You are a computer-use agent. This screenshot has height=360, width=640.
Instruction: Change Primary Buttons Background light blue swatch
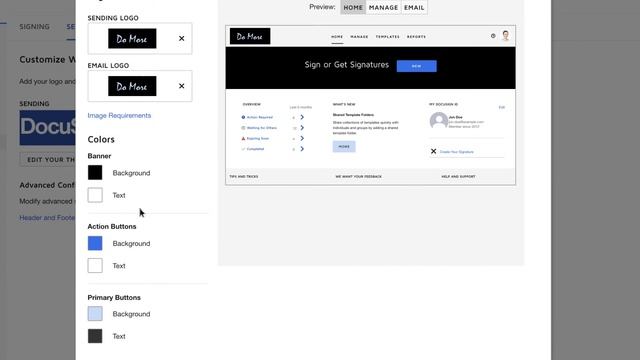(x=95, y=314)
